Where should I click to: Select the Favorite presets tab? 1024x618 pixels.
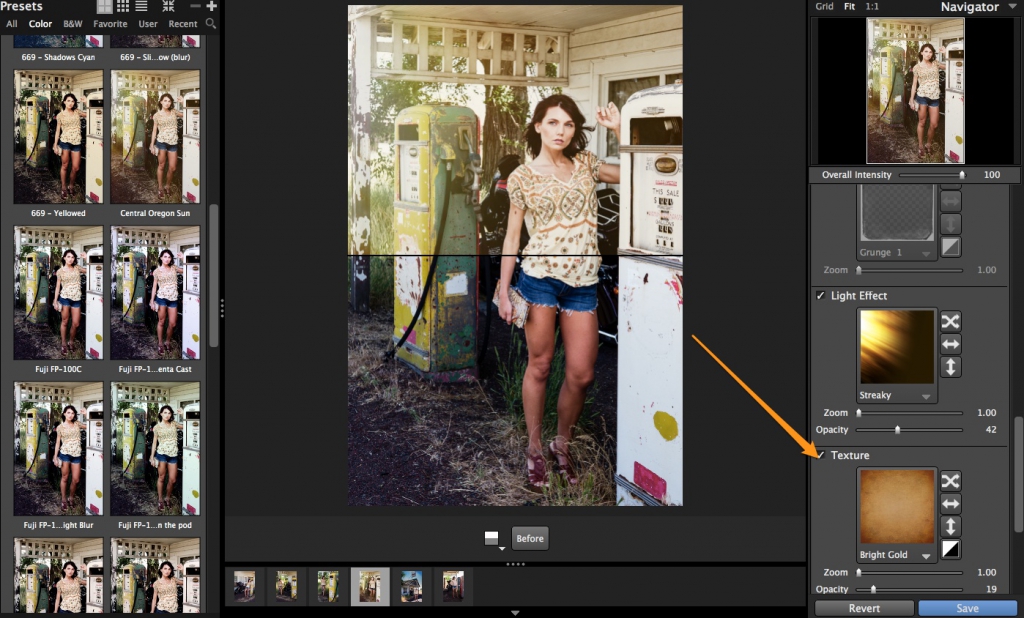[110, 24]
